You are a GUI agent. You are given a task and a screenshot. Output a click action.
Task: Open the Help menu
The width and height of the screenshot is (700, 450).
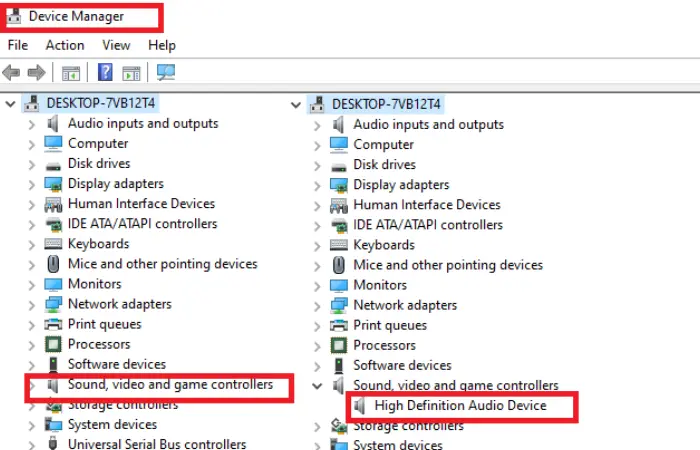pos(162,45)
